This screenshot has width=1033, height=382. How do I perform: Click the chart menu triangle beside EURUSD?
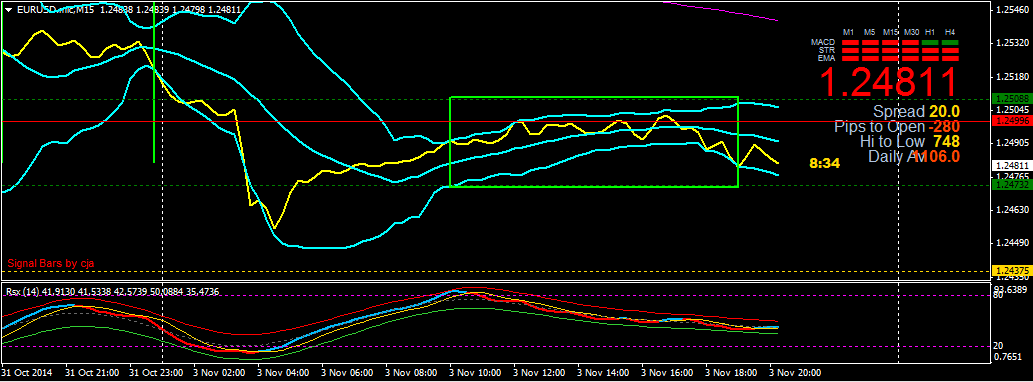tap(9, 9)
